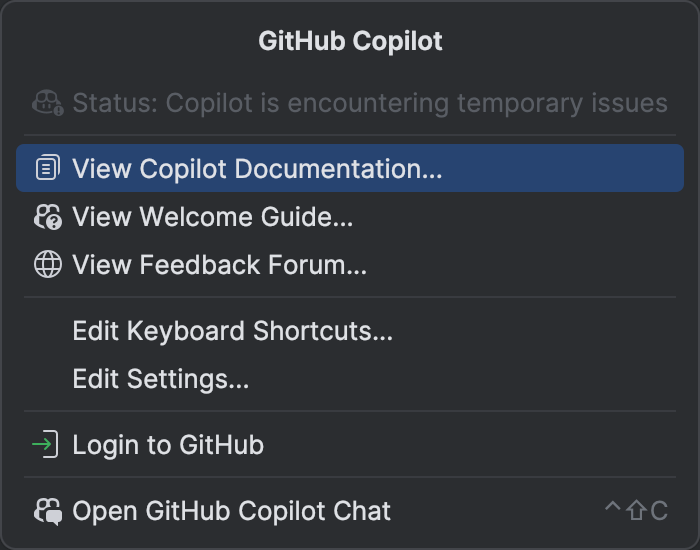Choose View Feedback Forum entry
700x550 pixels.
tap(350, 265)
